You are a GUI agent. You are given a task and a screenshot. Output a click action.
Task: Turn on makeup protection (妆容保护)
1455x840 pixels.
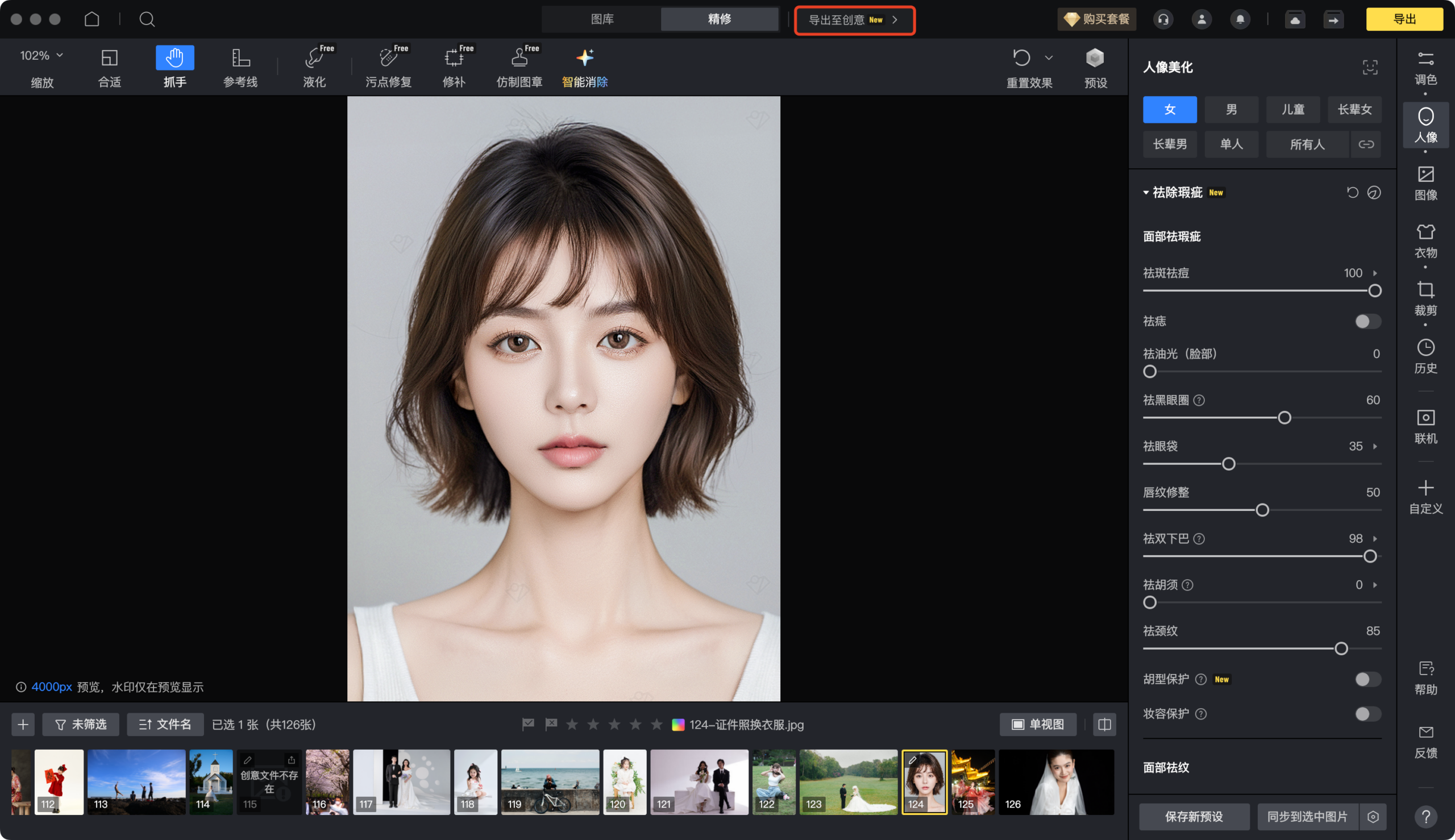[1367, 714]
